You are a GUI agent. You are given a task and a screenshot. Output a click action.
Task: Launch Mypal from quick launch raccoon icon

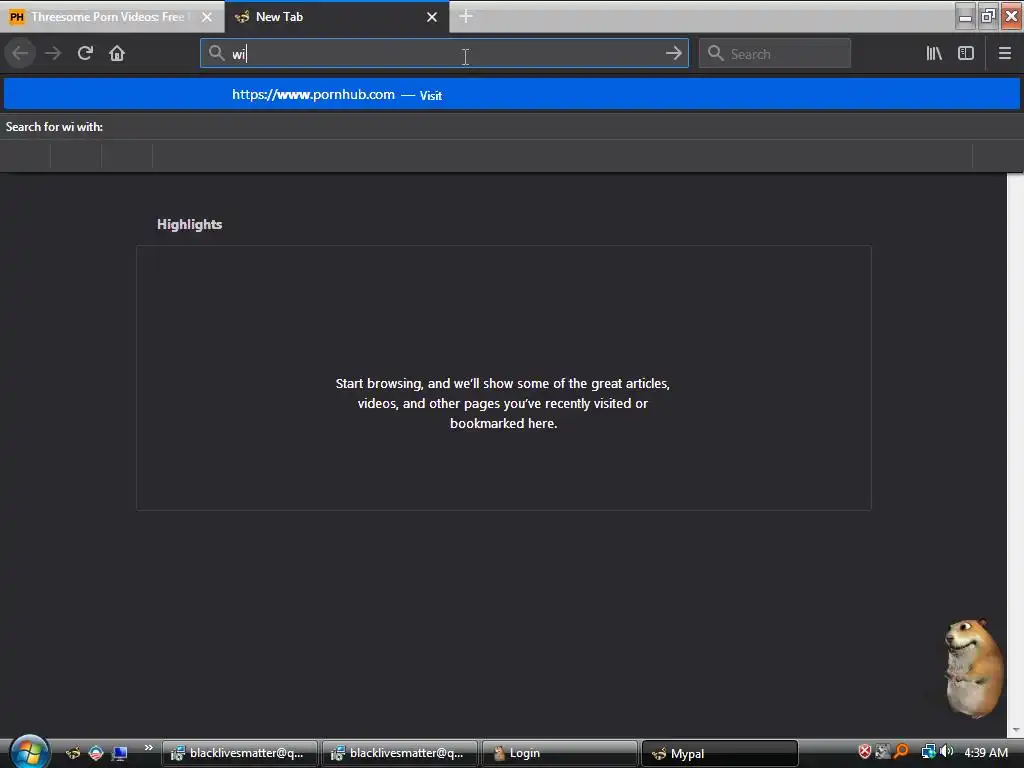pos(72,753)
